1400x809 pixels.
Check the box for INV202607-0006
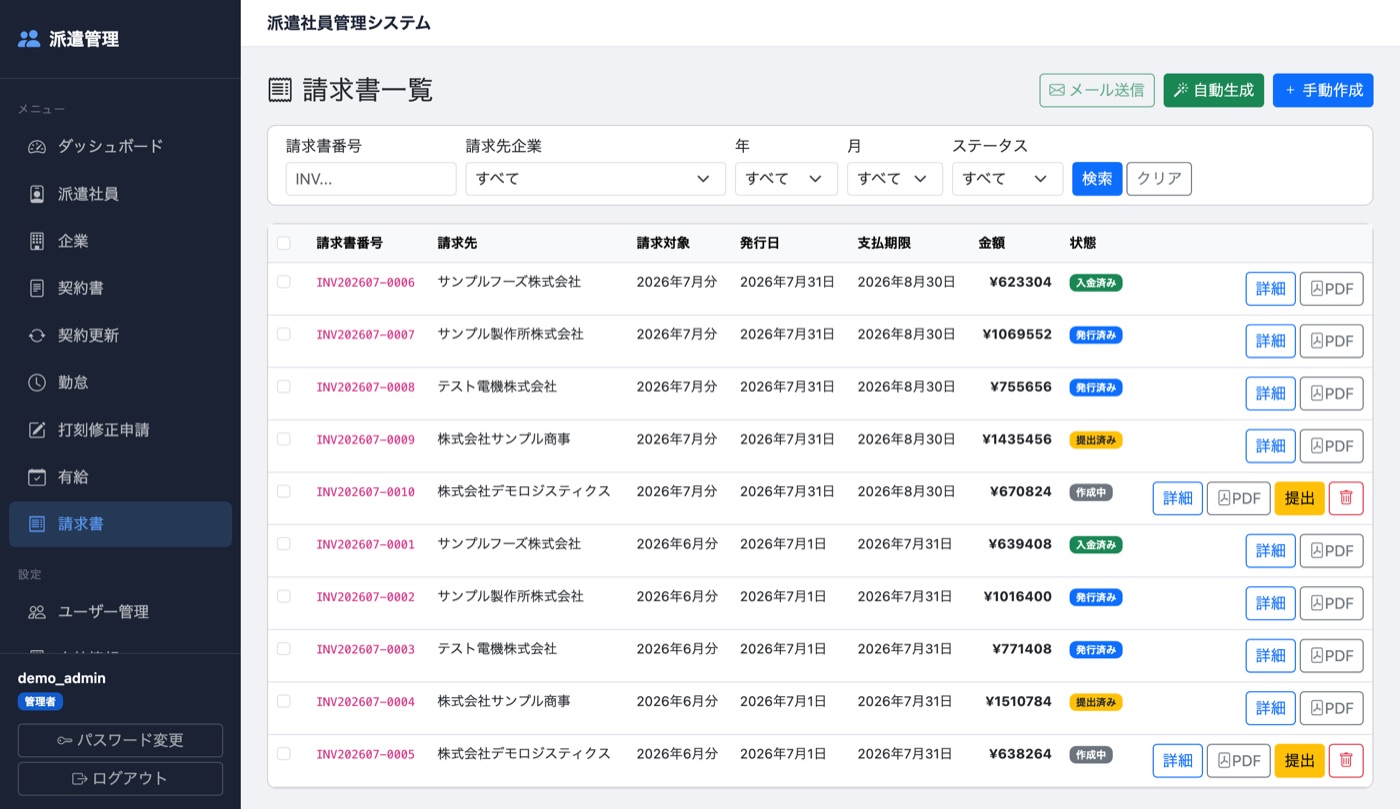coord(284,282)
